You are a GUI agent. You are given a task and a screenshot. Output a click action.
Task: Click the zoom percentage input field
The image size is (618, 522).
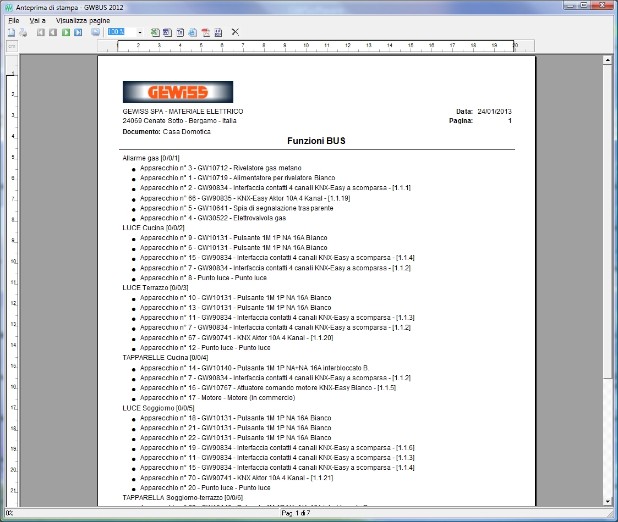121,32
